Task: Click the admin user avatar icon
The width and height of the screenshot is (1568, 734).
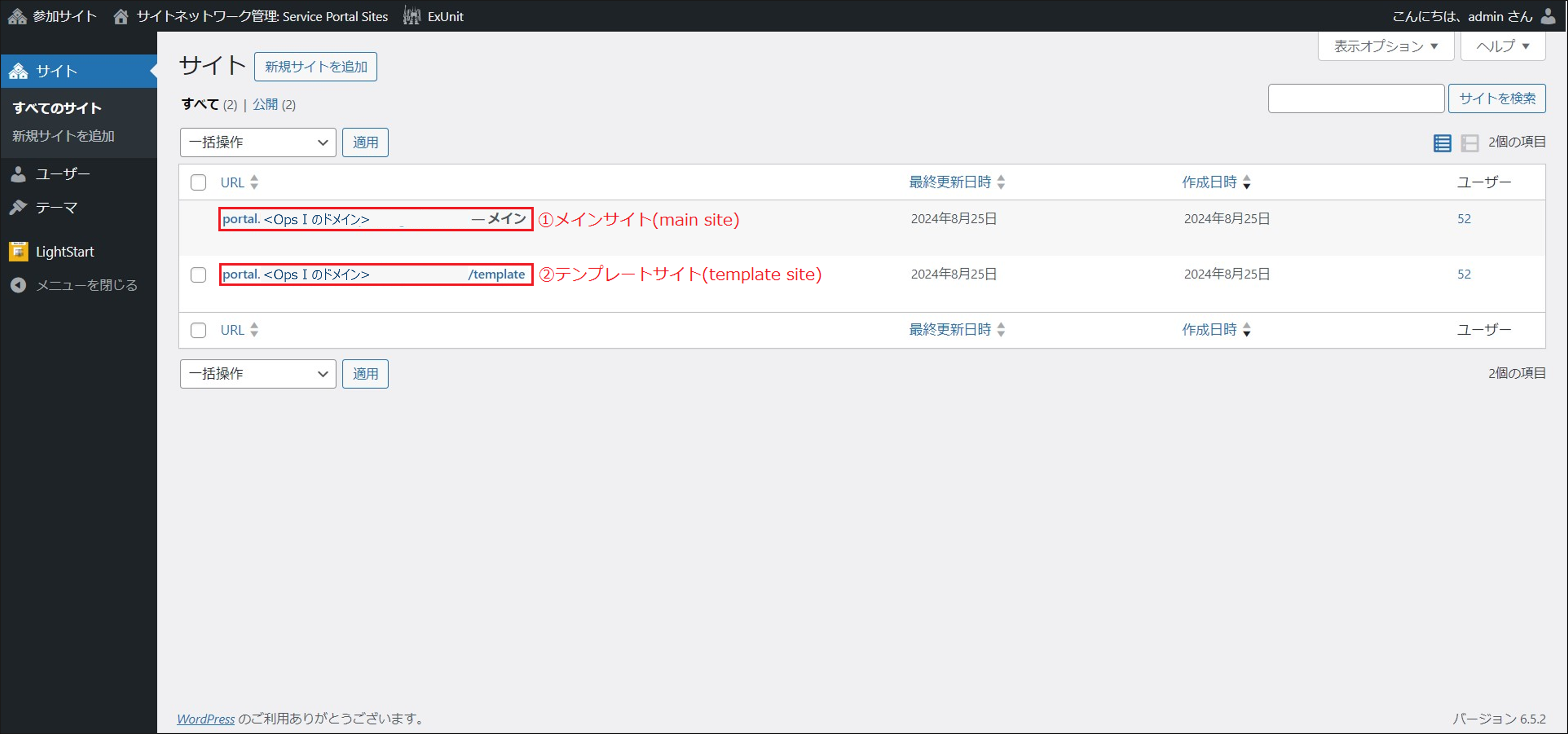Action: 1548,16
